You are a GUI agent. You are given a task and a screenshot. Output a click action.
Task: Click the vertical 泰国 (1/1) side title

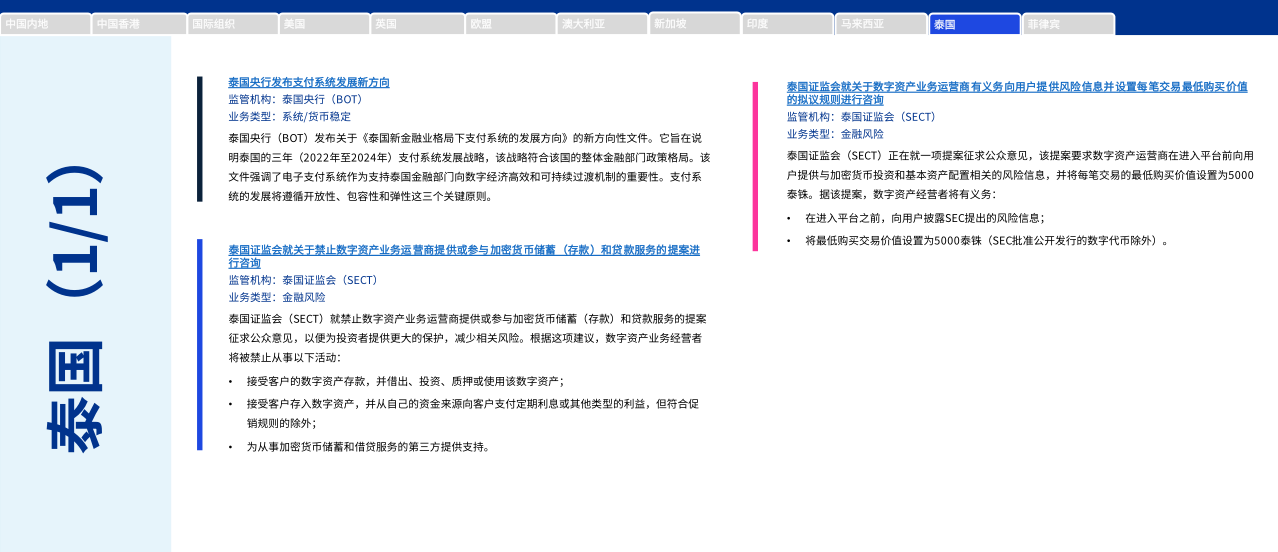(x=75, y=308)
